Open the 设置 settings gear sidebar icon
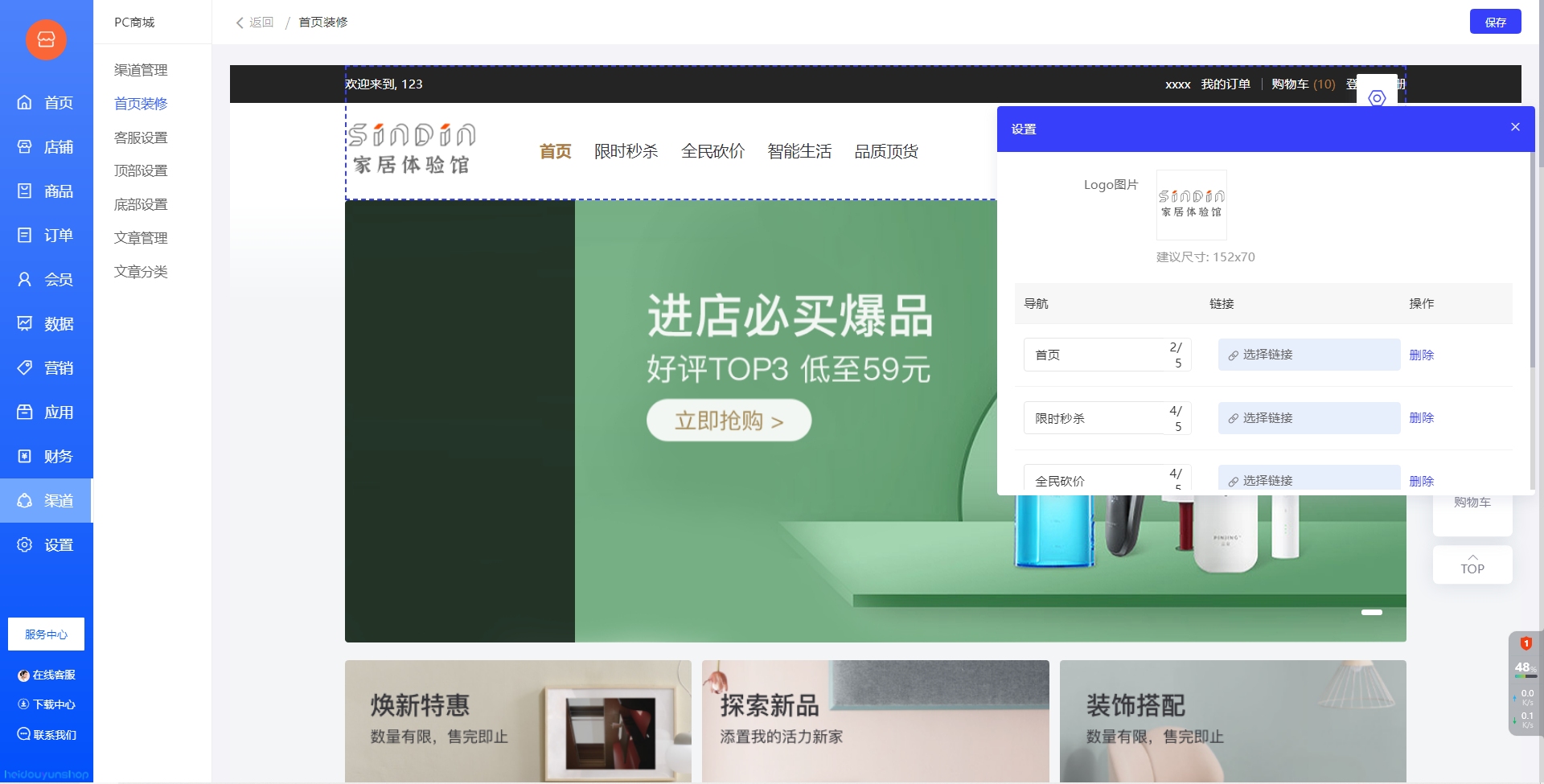 tap(25, 545)
